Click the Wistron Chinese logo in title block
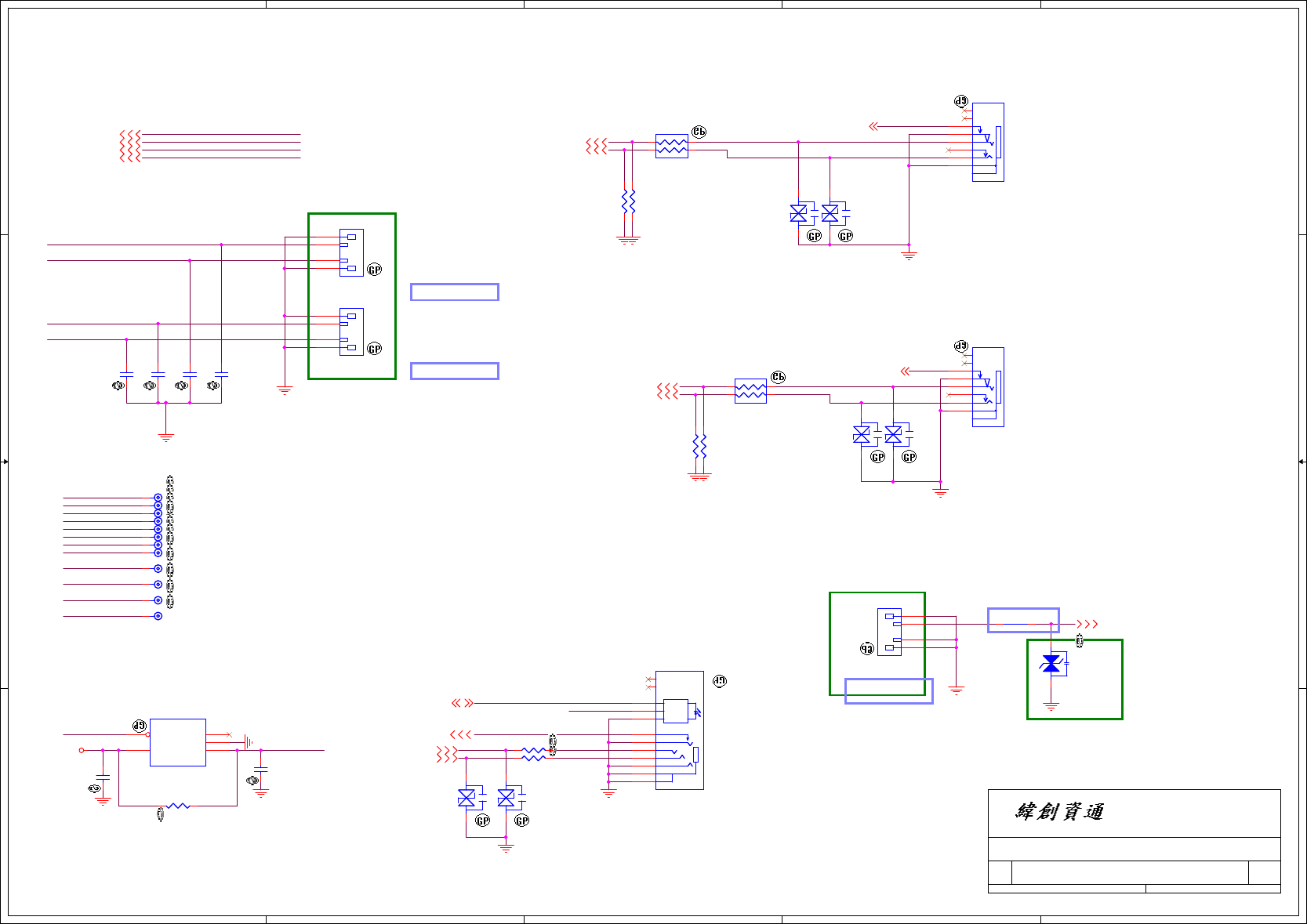1307x924 pixels. 1059,812
